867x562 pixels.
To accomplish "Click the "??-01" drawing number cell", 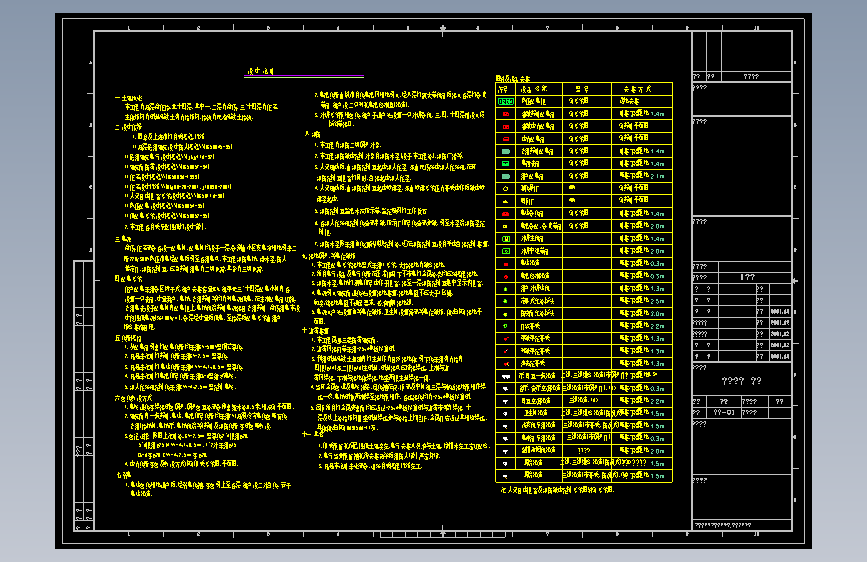I will [x=724, y=413].
